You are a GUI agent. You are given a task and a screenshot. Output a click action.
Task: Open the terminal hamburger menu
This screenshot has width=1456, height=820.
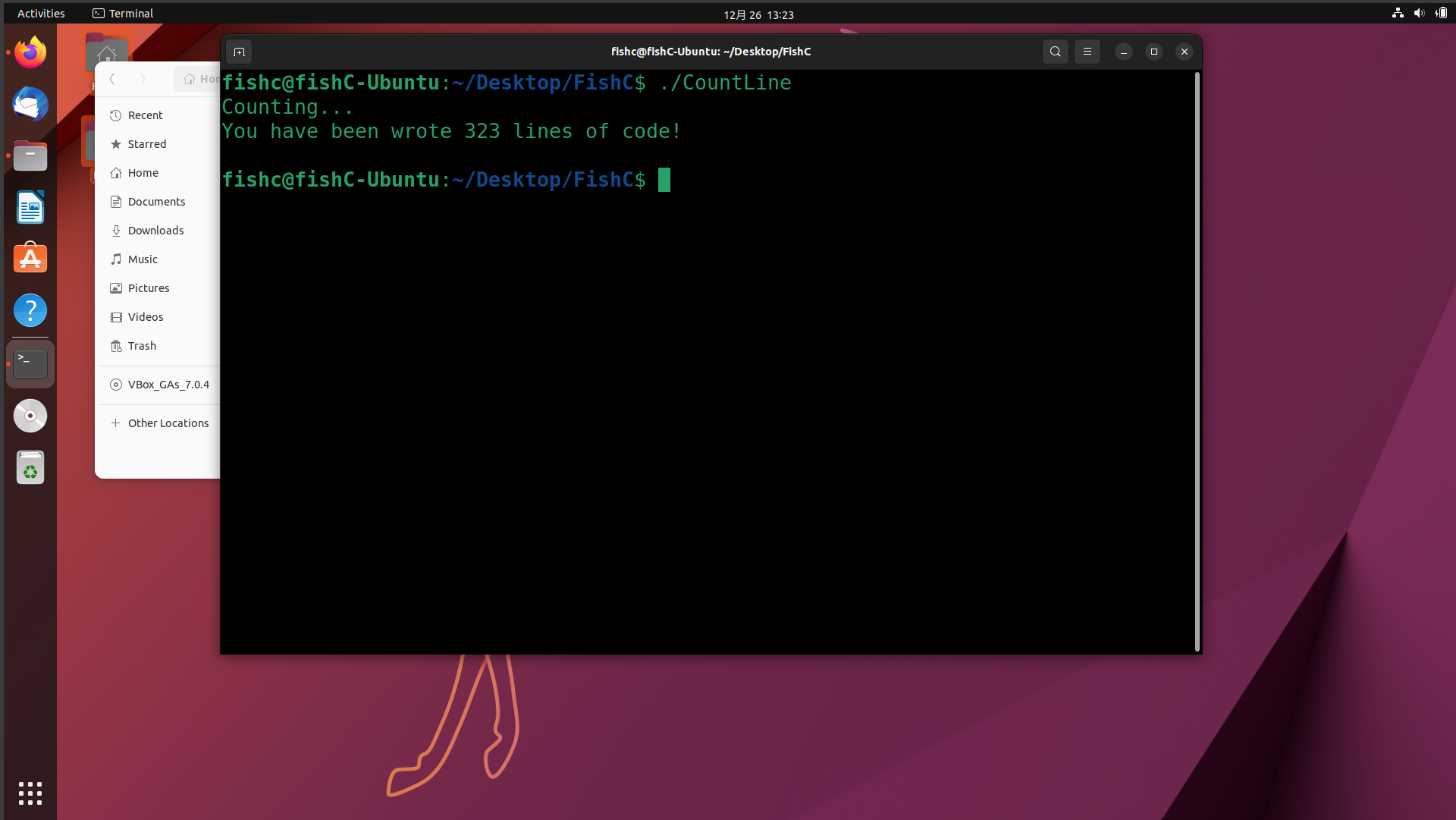(x=1087, y=52)
